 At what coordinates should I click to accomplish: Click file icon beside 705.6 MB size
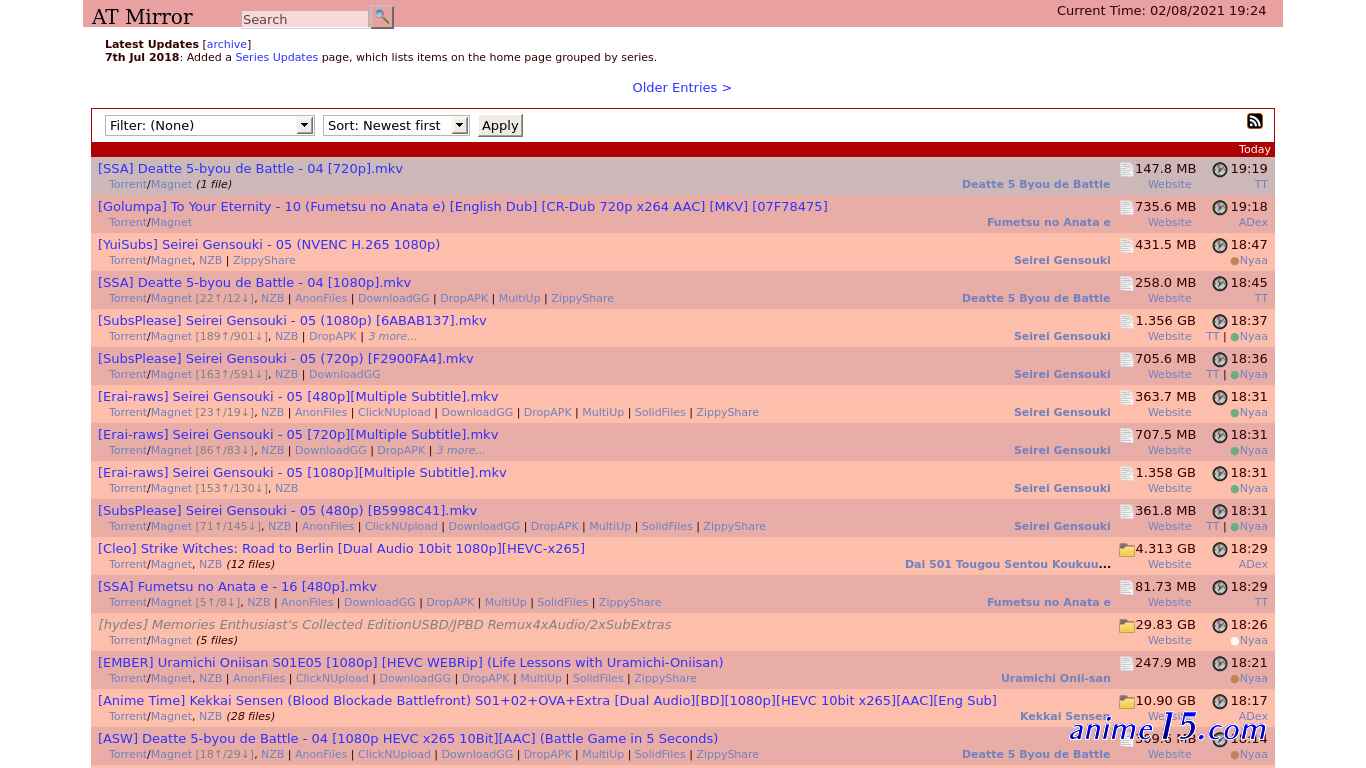click(1126, 360)
